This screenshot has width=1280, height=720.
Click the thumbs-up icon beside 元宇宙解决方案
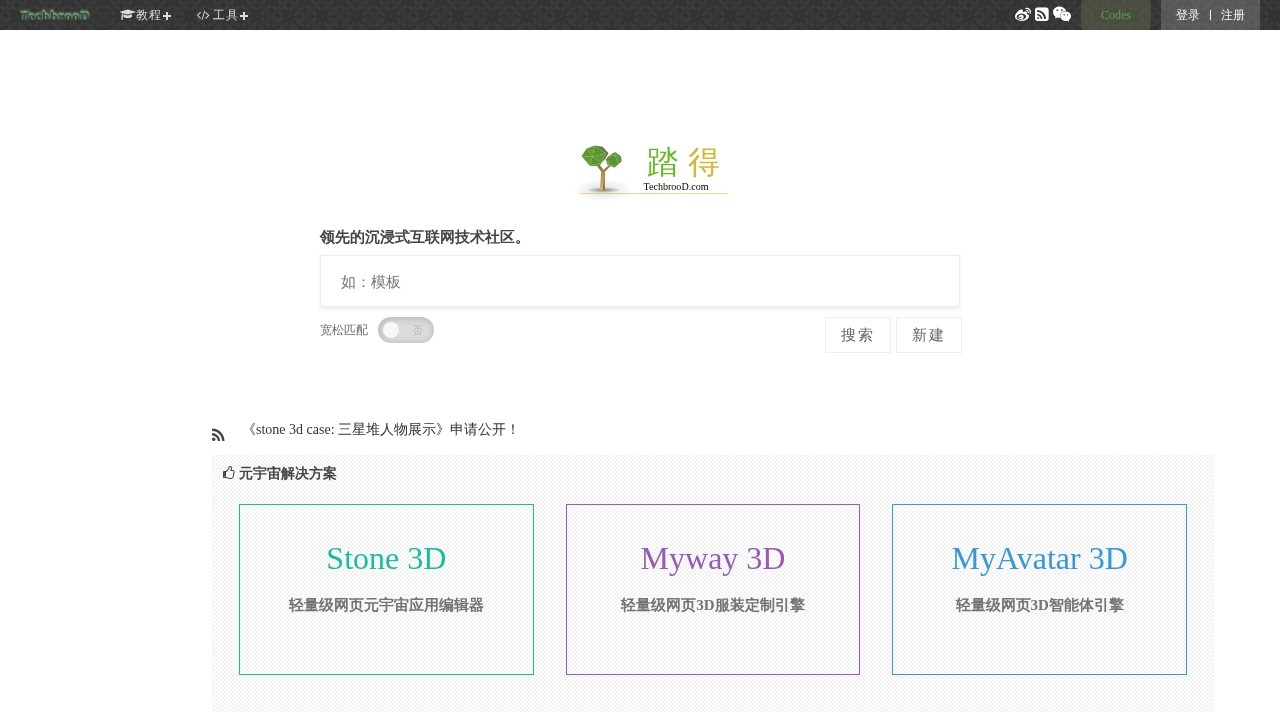(228, 472)
